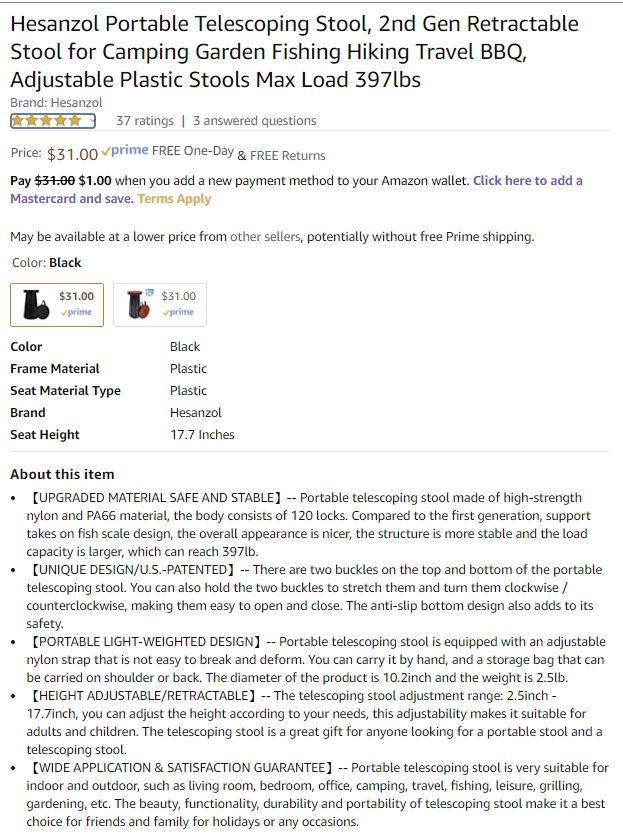Click the Seat Height 17.7 Inches value
The width and height of the screenshot is (623, 838).
click(x=202, y=435)
